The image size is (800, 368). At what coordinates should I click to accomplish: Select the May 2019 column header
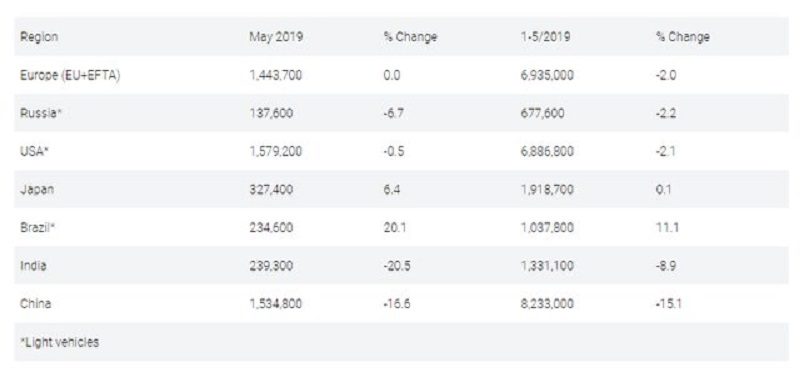point(276,37)
